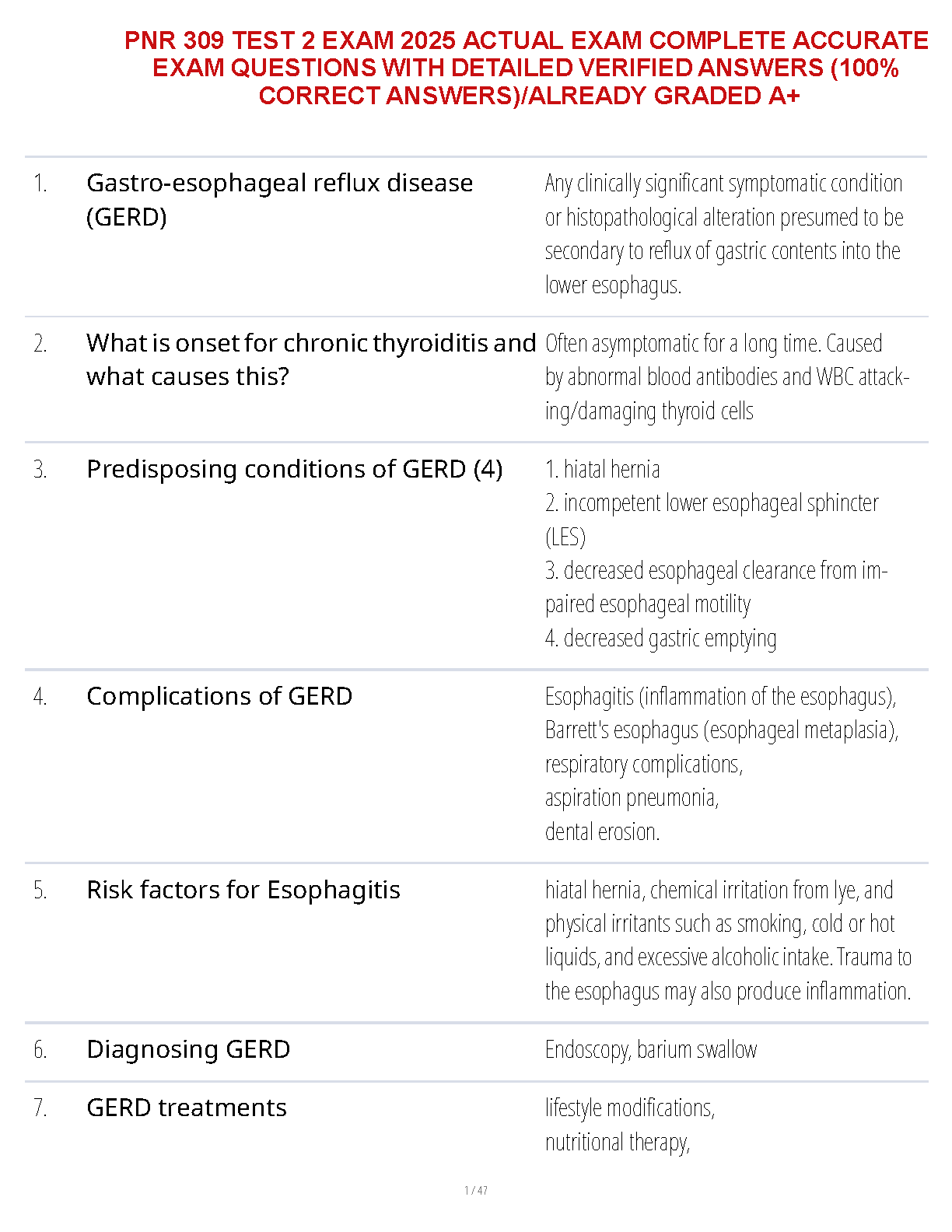
Task: Click the answer about abnormal blood antibodies
Action: (726, 377)
